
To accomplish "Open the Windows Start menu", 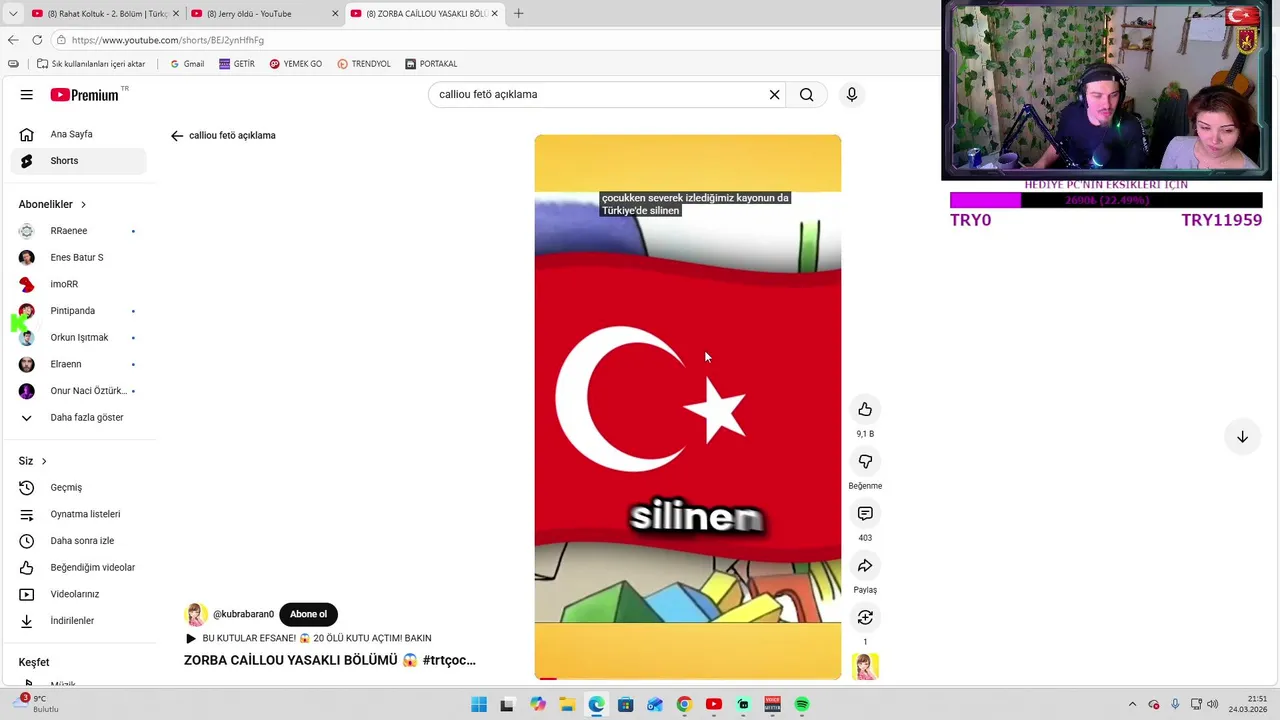I will tap(479, 705).
